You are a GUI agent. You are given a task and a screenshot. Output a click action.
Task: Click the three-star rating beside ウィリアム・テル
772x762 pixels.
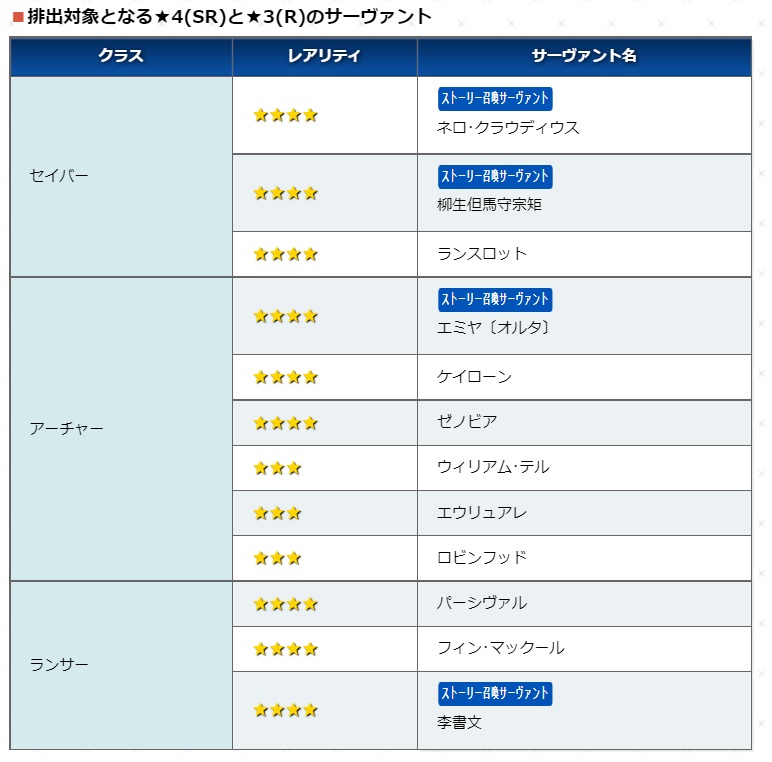point(277,468)
